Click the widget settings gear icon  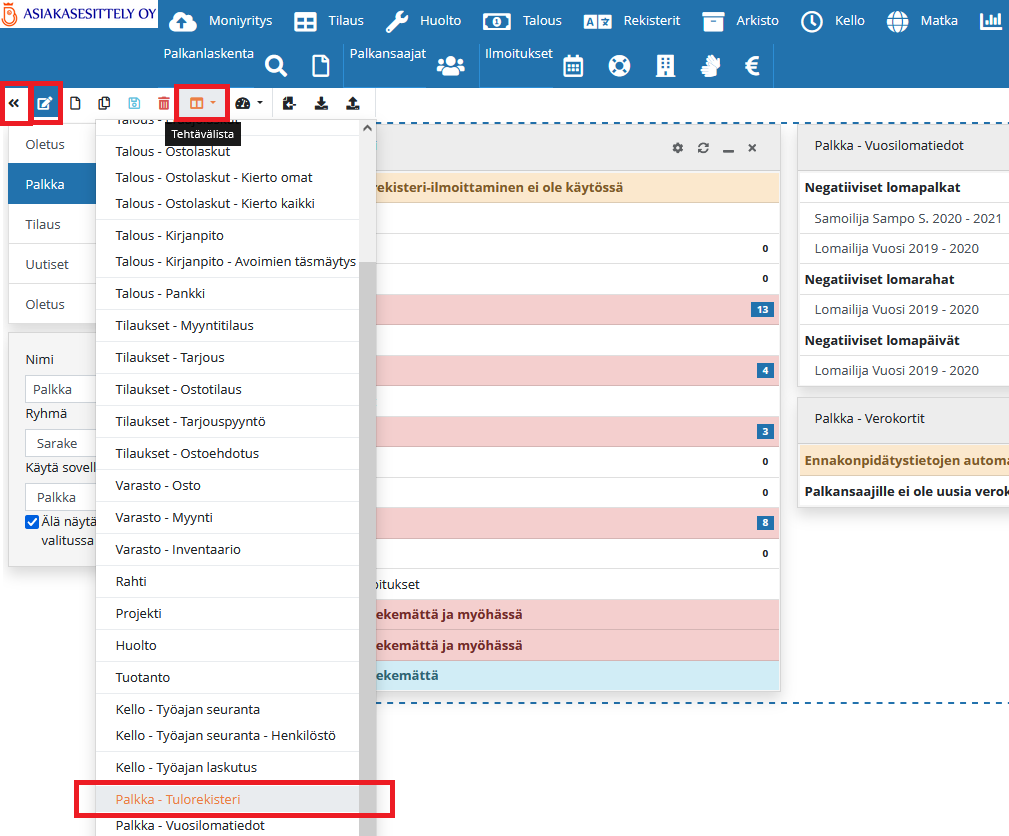click(x=678, y=148)
